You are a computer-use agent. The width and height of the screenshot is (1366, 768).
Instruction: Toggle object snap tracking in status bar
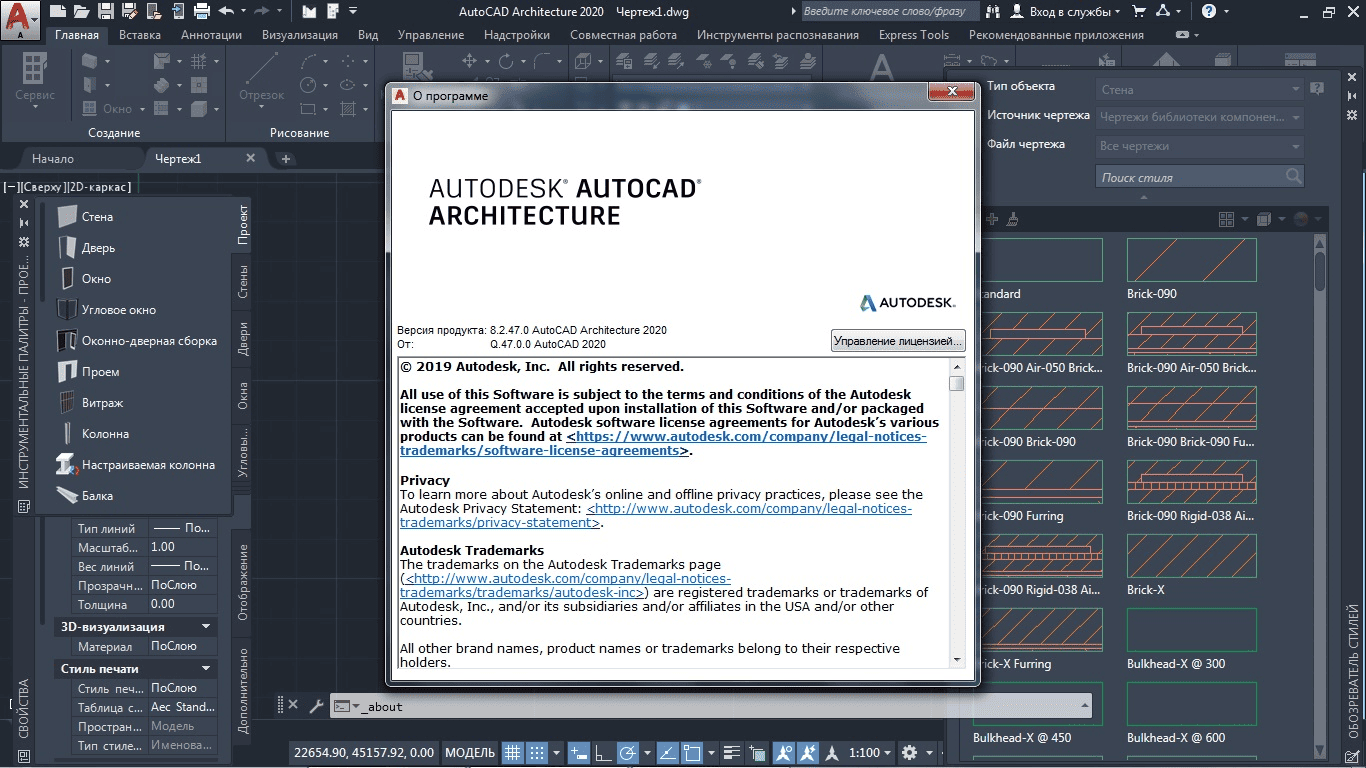669,752
